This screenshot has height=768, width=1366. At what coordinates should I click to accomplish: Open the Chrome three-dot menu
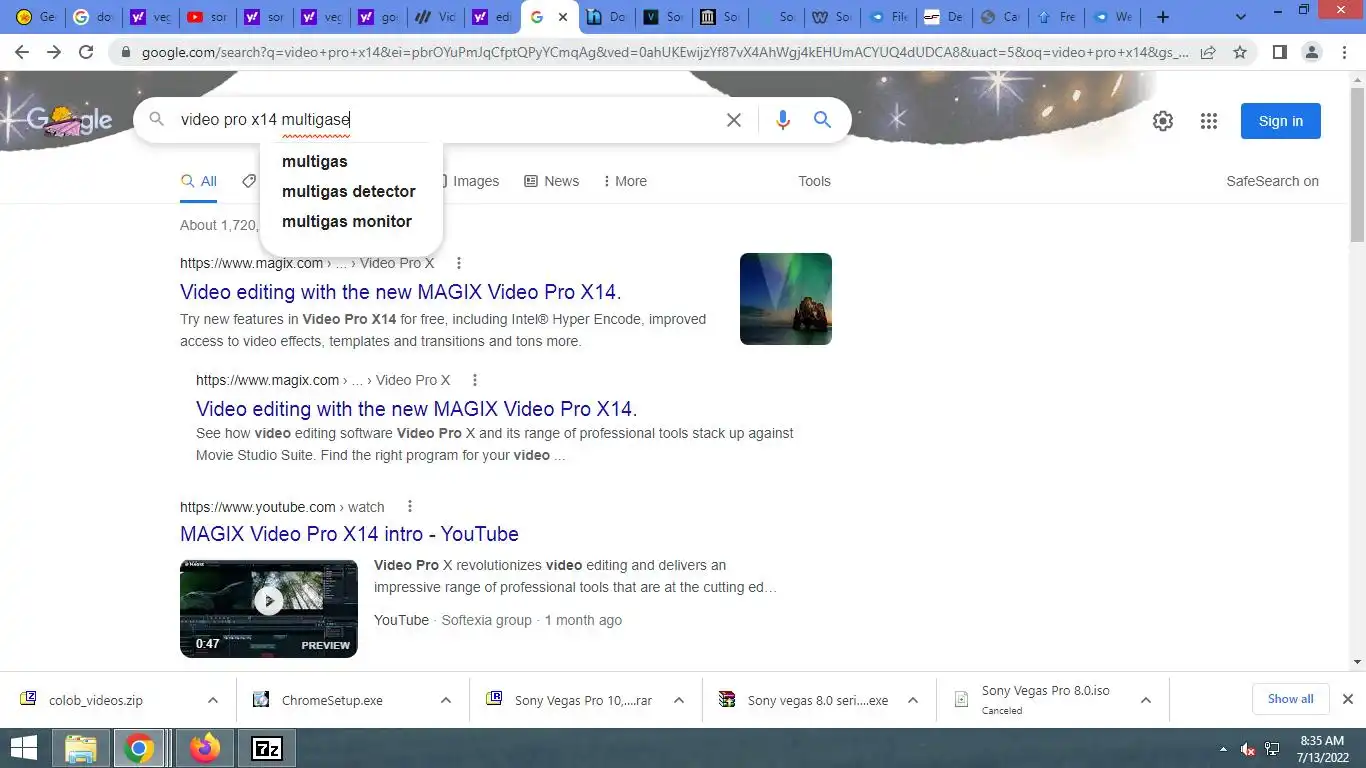(1343, 52)
